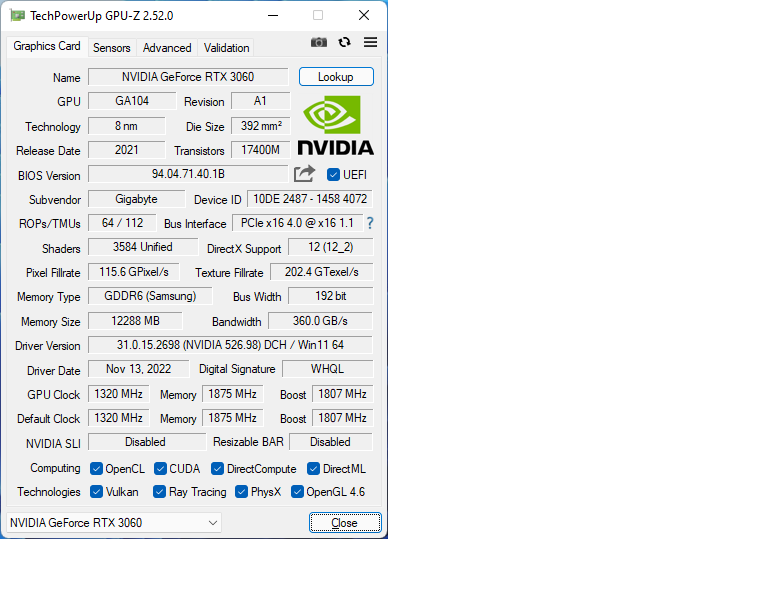Viewport: 768px width, 614px height.
Task: Open the hamburger menu icon
Action: coord(370,42)
